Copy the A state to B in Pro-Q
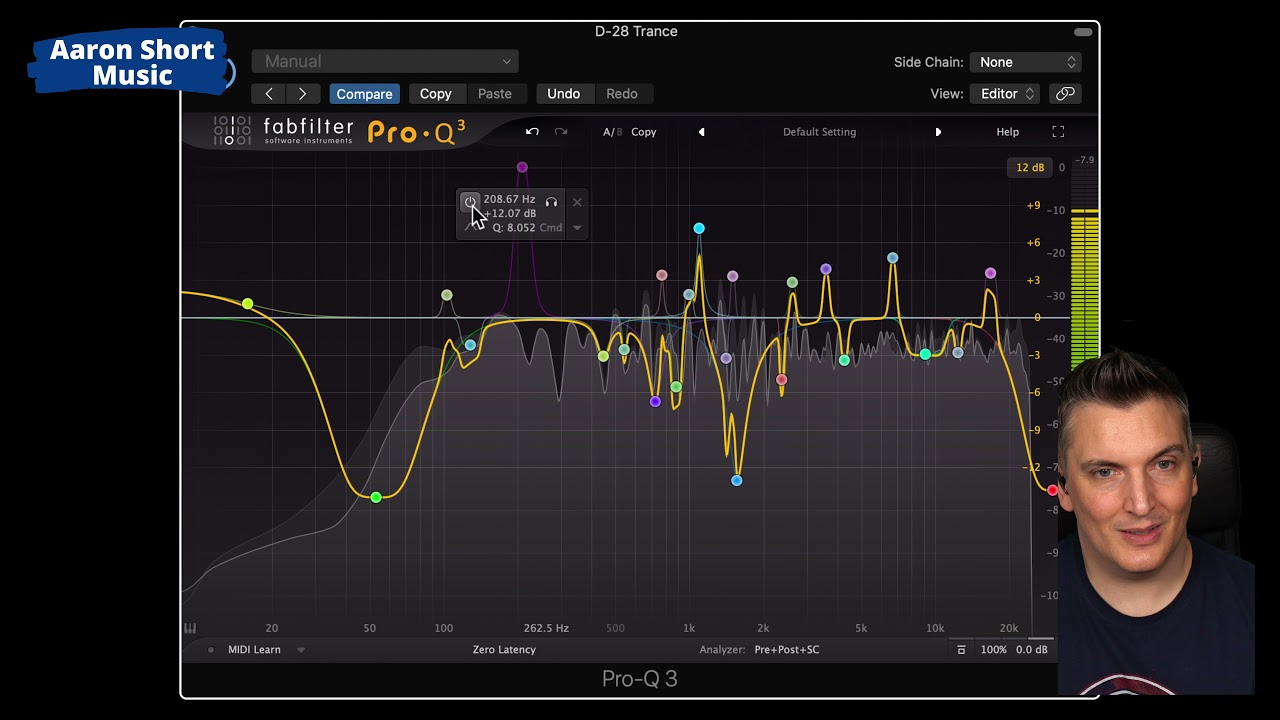Image resolution: width=1280 pixels, height=720 pixels. [x=644, y=132]
